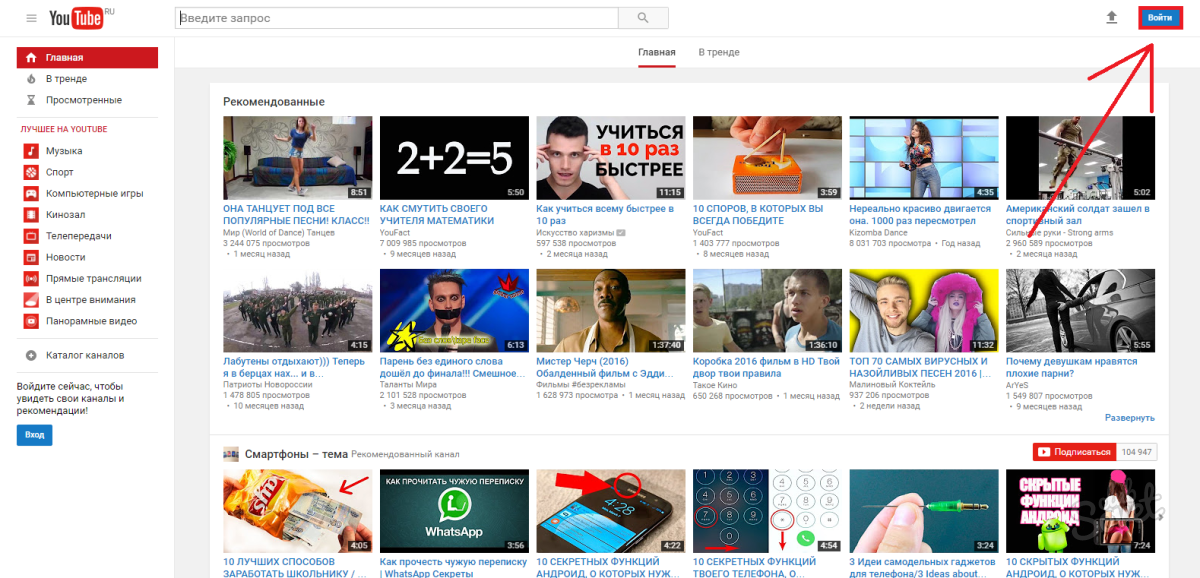Open the Kizomba dance thumbnail 4:35
Viewport: 1200px width, 578px height.
924,158
